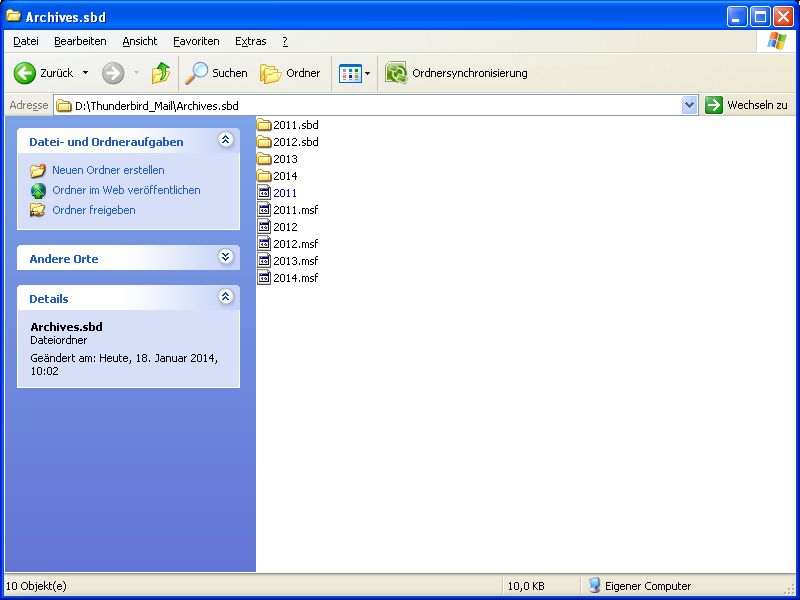Select the 2013 folder
800x600 pixels.
(284, 159)
